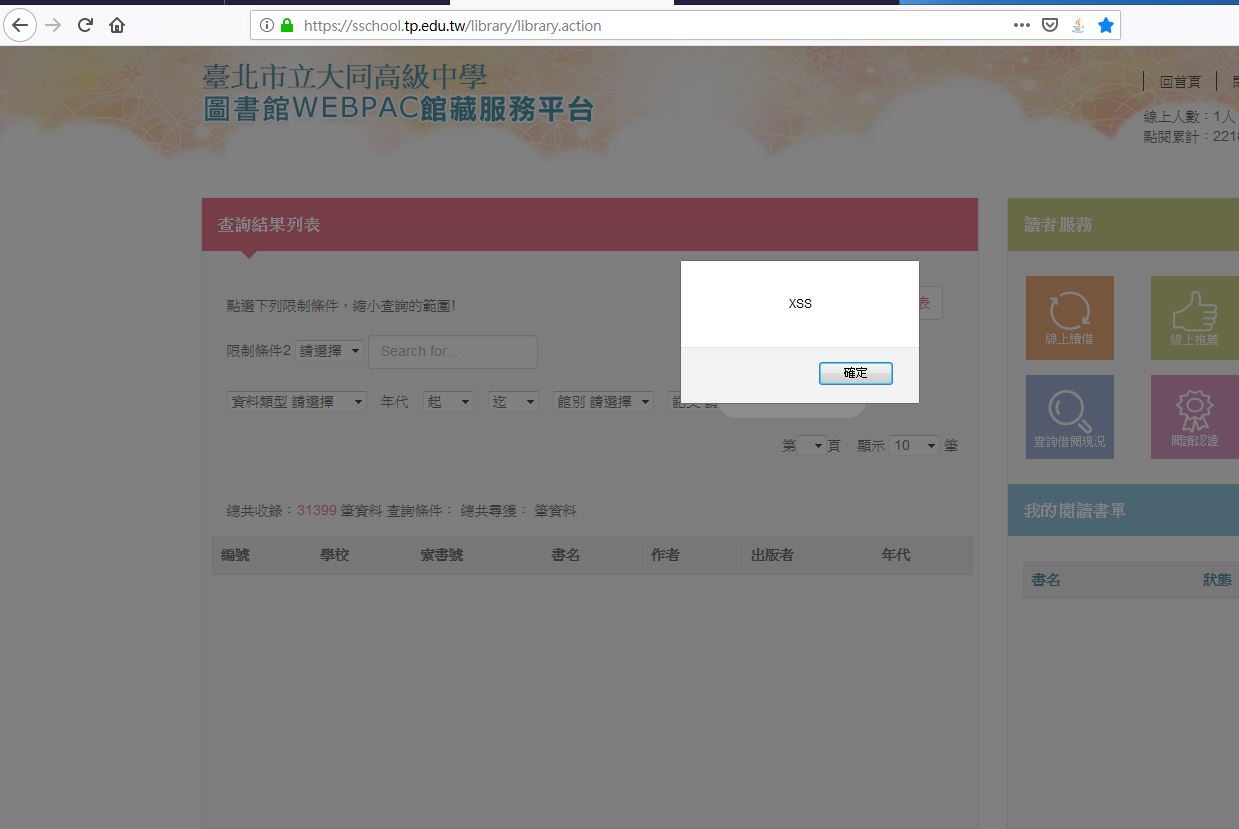Open the 迄 end-year dropdown
This screenshot has width=1239, height=829.
(513, 401)
